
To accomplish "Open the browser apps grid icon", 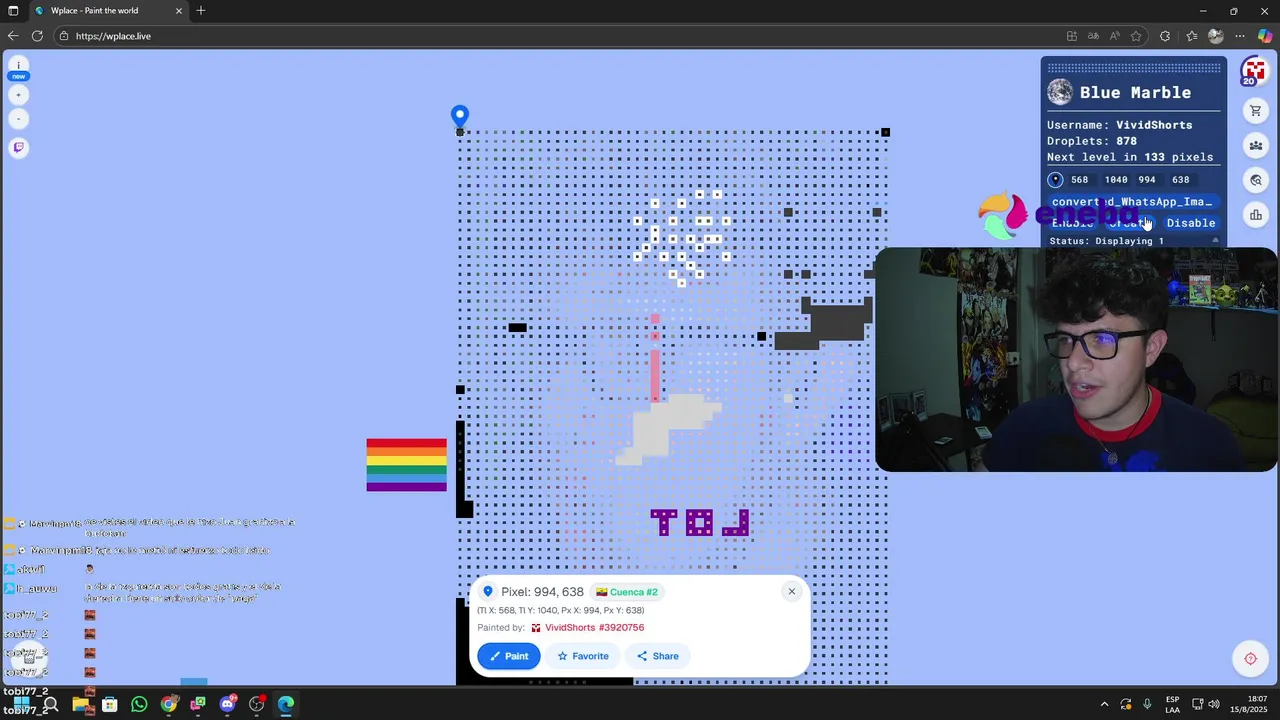I will coord(1072,36).
